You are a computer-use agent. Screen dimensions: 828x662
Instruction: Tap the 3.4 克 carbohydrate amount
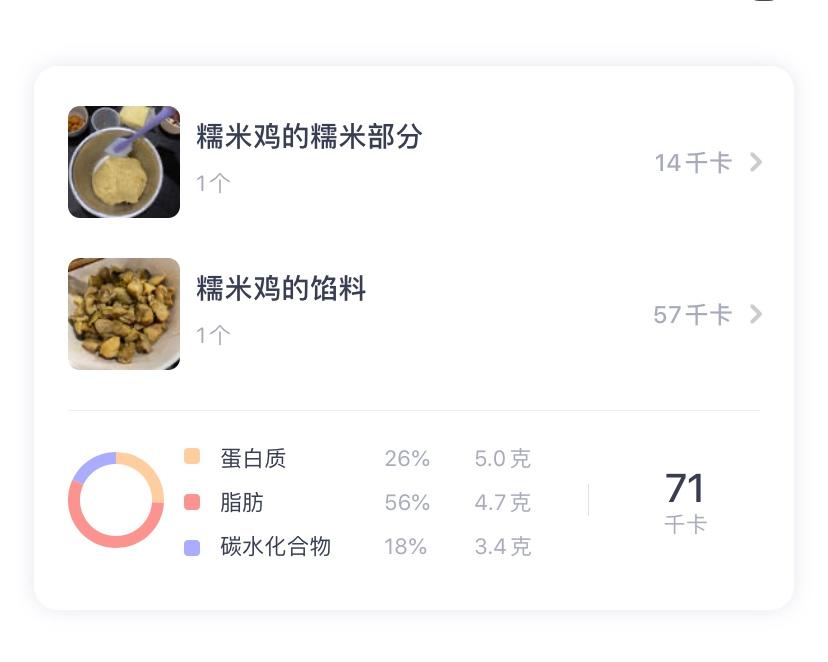pos(502,547)
